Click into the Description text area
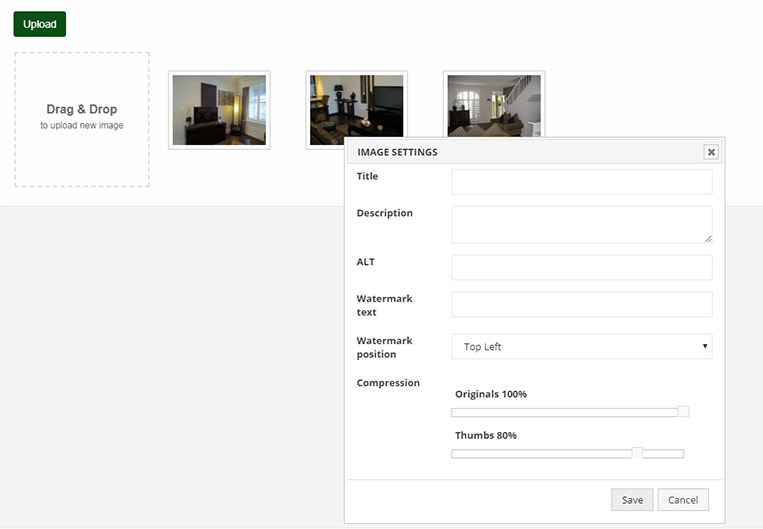Screen dimensions: 763x529 pos(581,225)
